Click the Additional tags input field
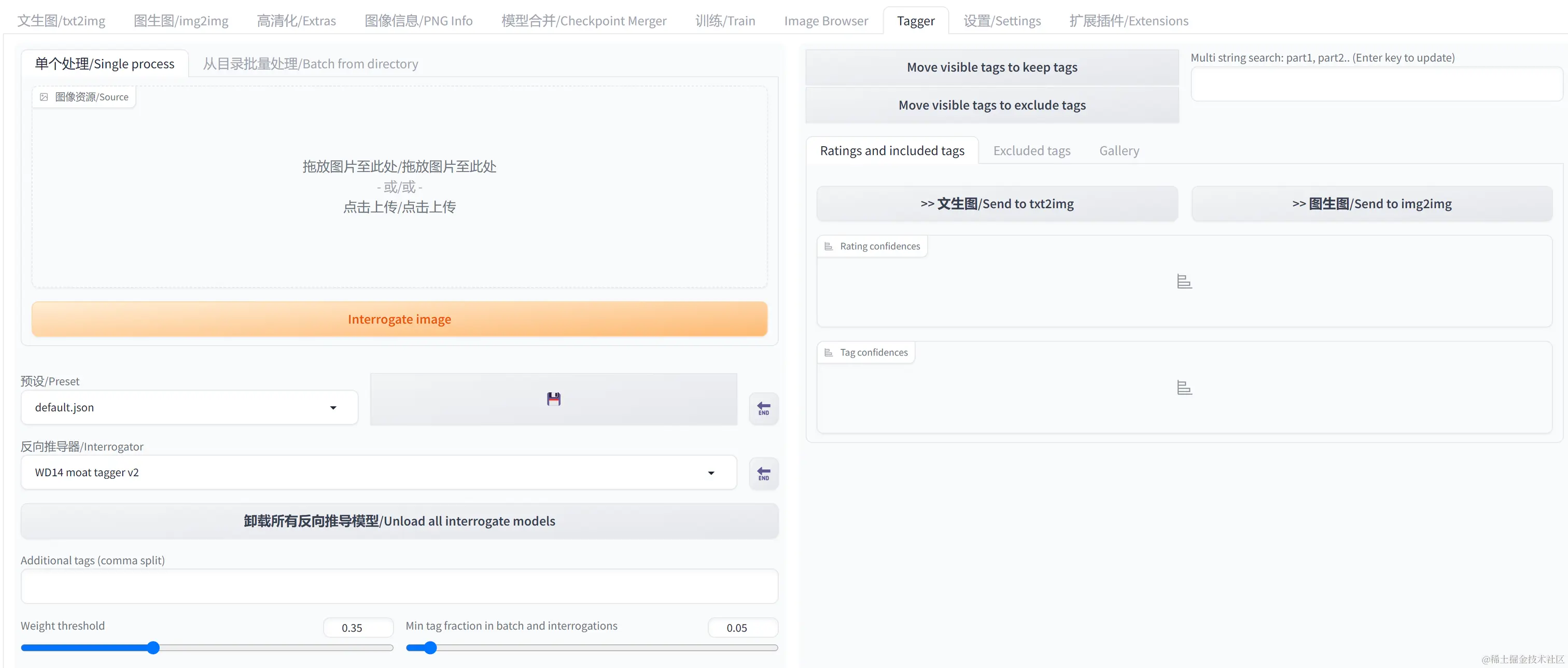This screenshot has height=668, width=1568. [x=399, y=587]
